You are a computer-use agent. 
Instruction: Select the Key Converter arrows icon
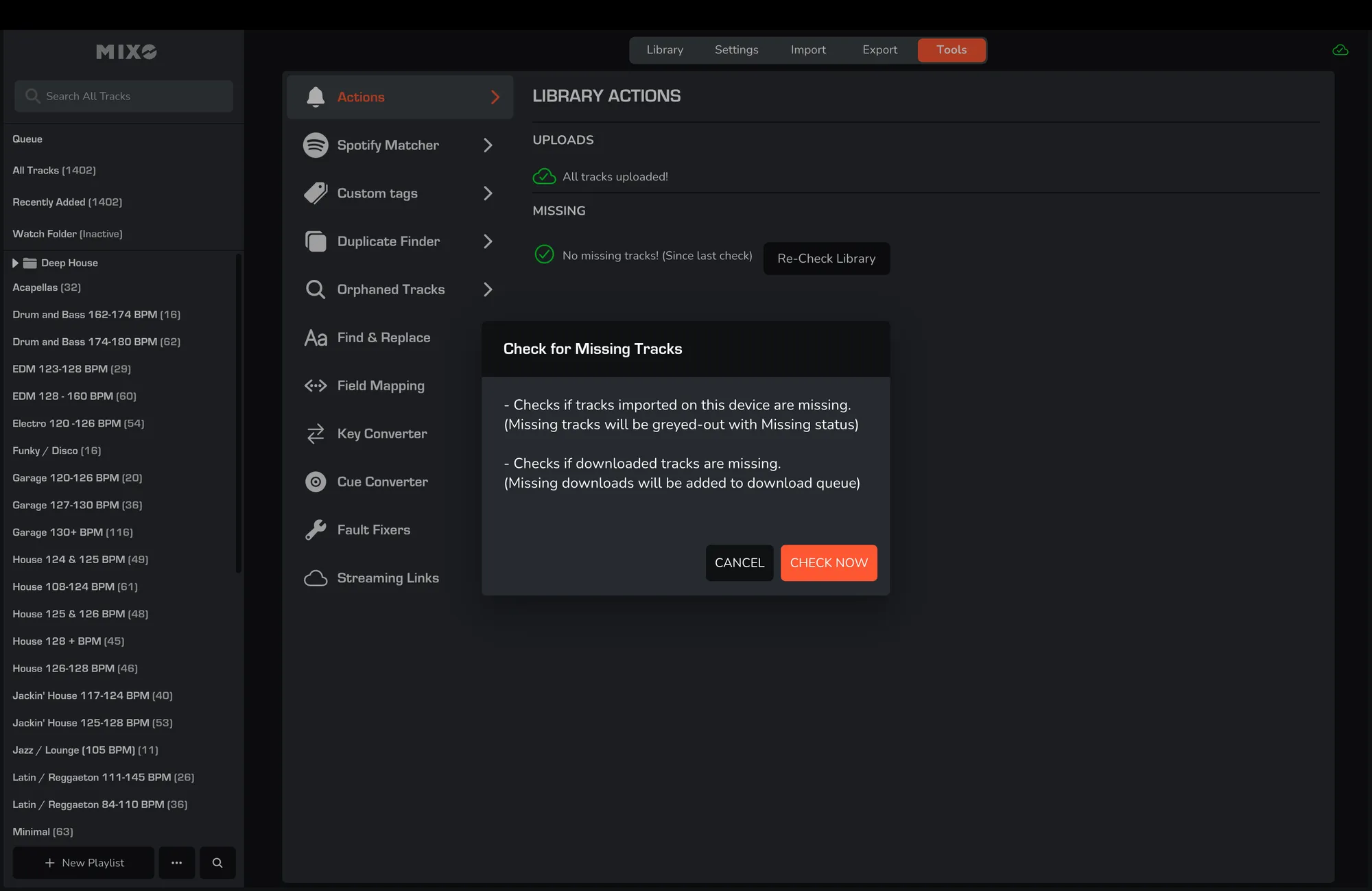click(316, 433)
